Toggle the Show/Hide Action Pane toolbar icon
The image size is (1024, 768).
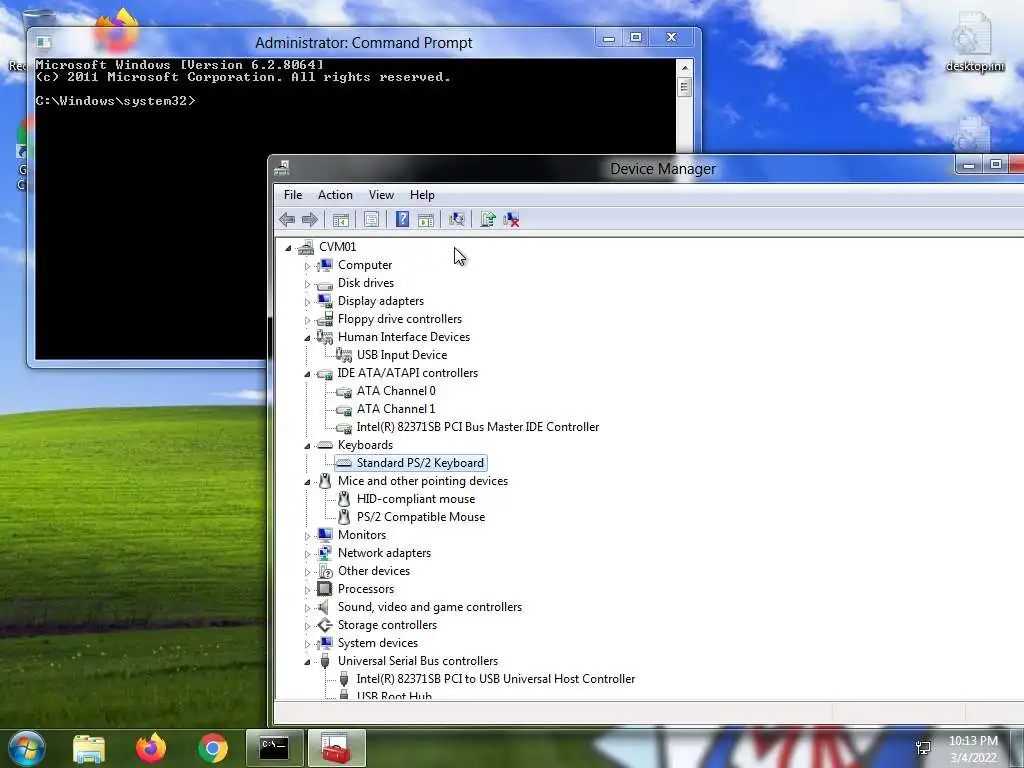(x=426, y=220)
